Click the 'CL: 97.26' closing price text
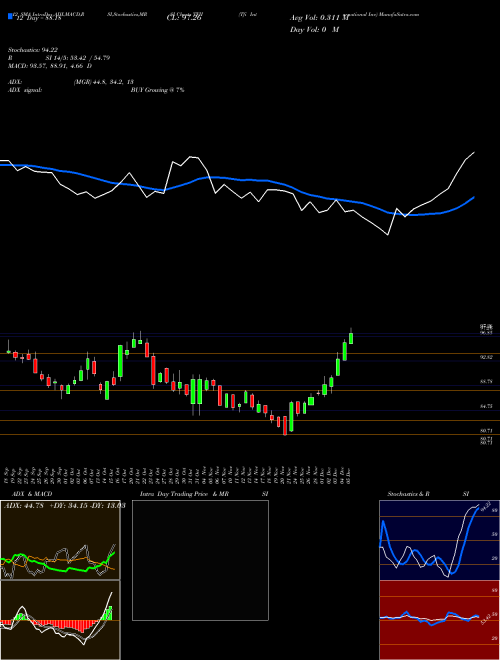This screenshot has width=500, height=660. tap(184, 18)
